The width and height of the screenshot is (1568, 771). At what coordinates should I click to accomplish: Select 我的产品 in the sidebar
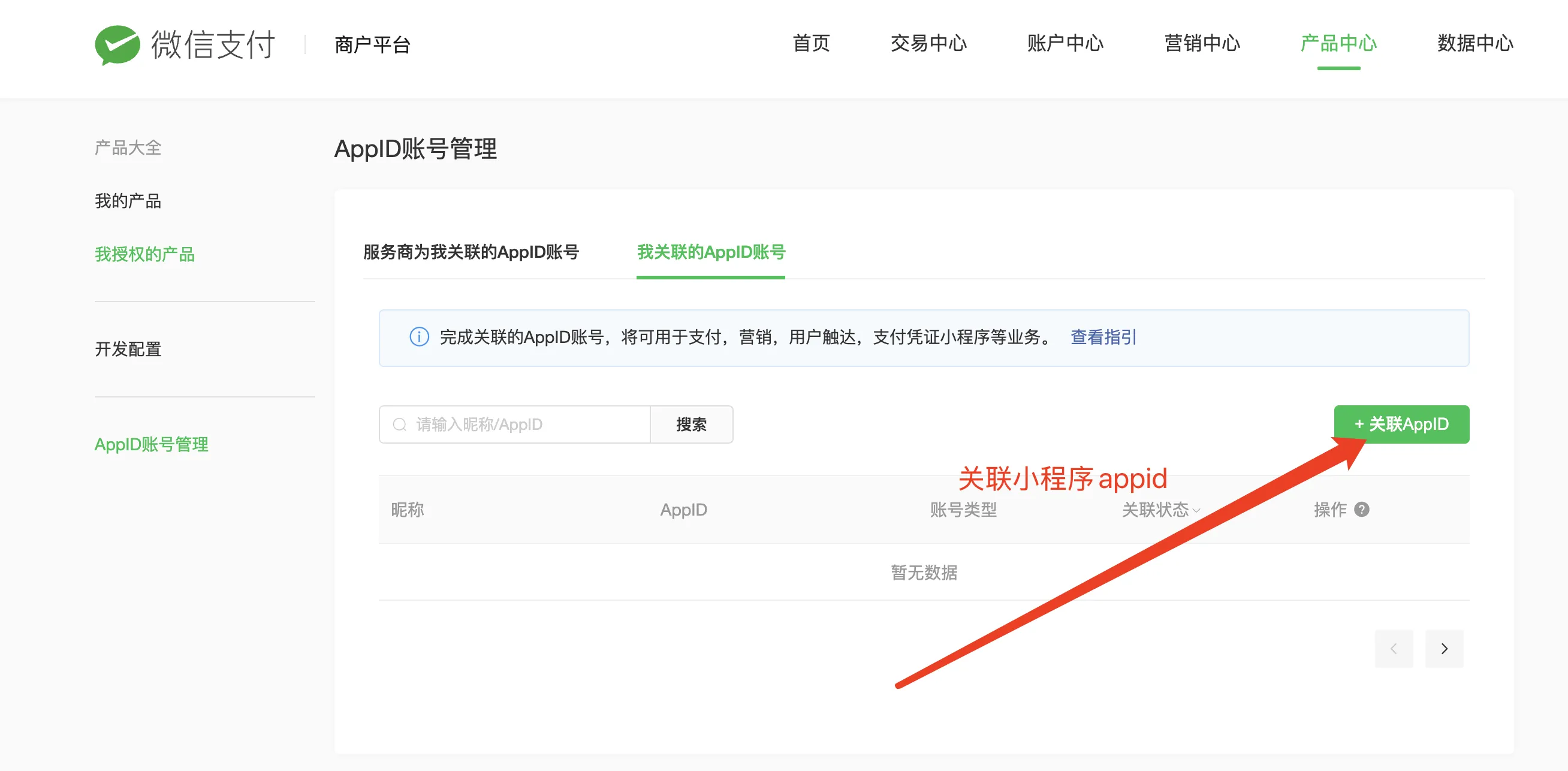click(128, 201)
